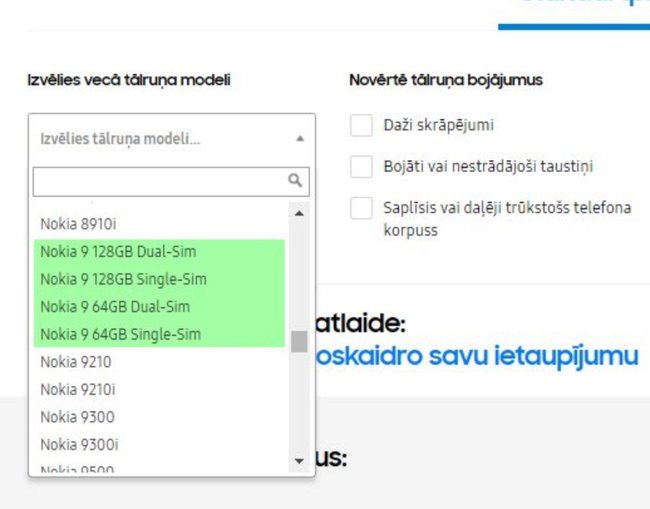This screenshot has height=509, width=650.
Task: Click the list scrollbar down arrow
Action: pos(299,461)
